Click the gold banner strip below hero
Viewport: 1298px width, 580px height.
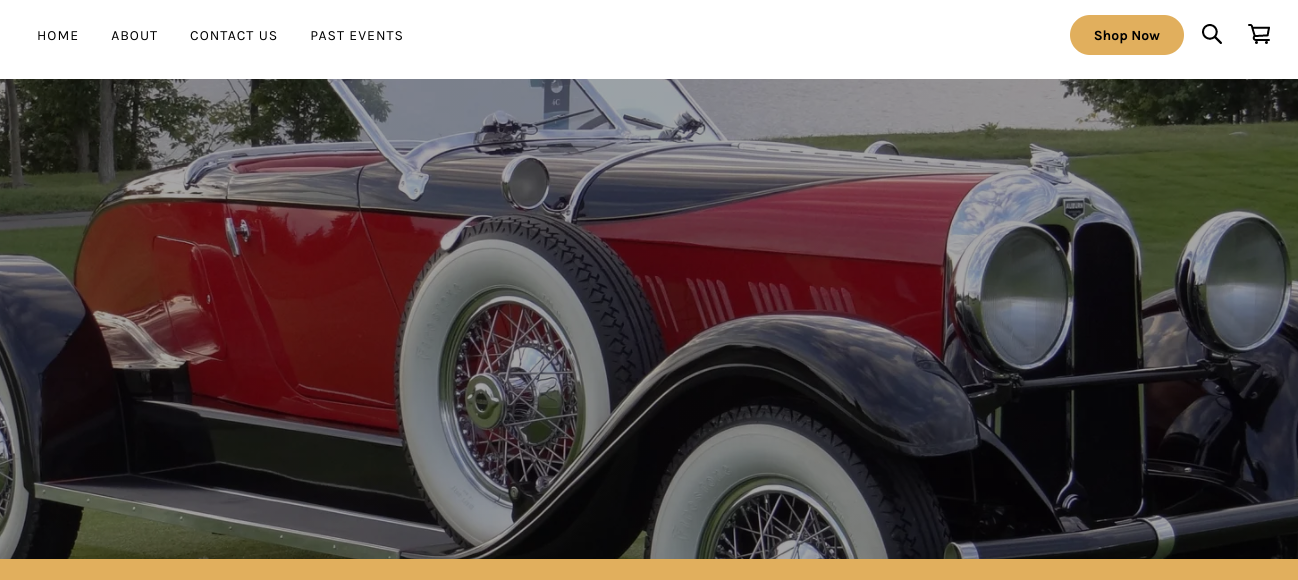(649, 570)
